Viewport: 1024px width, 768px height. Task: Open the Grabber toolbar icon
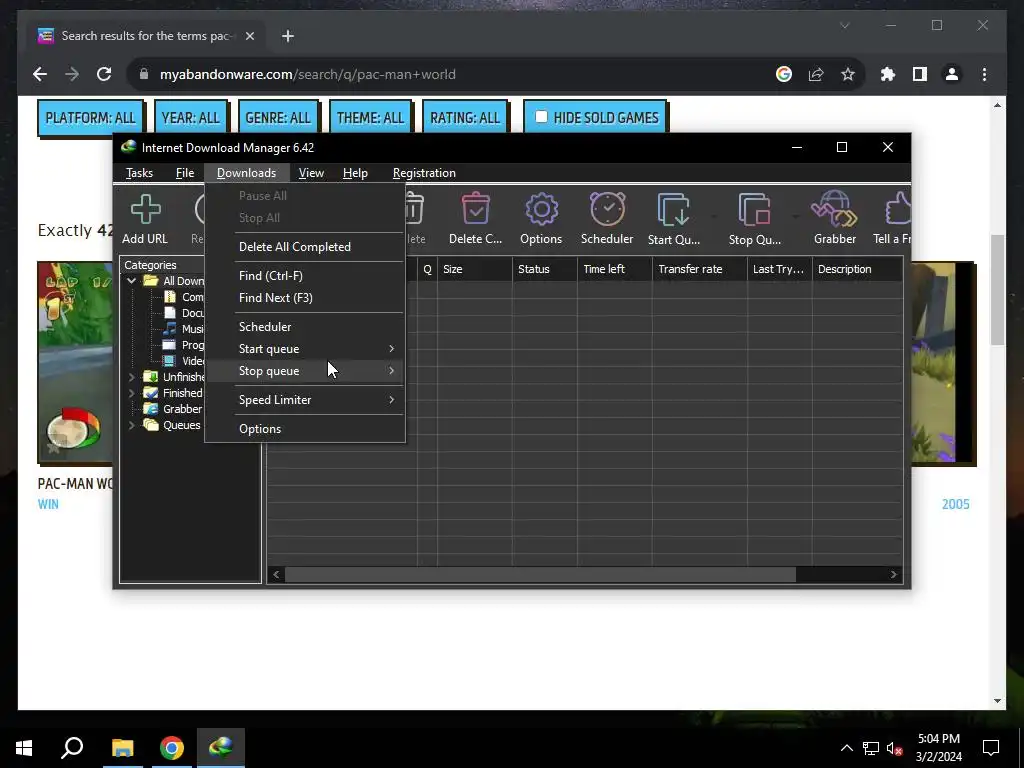835,219
